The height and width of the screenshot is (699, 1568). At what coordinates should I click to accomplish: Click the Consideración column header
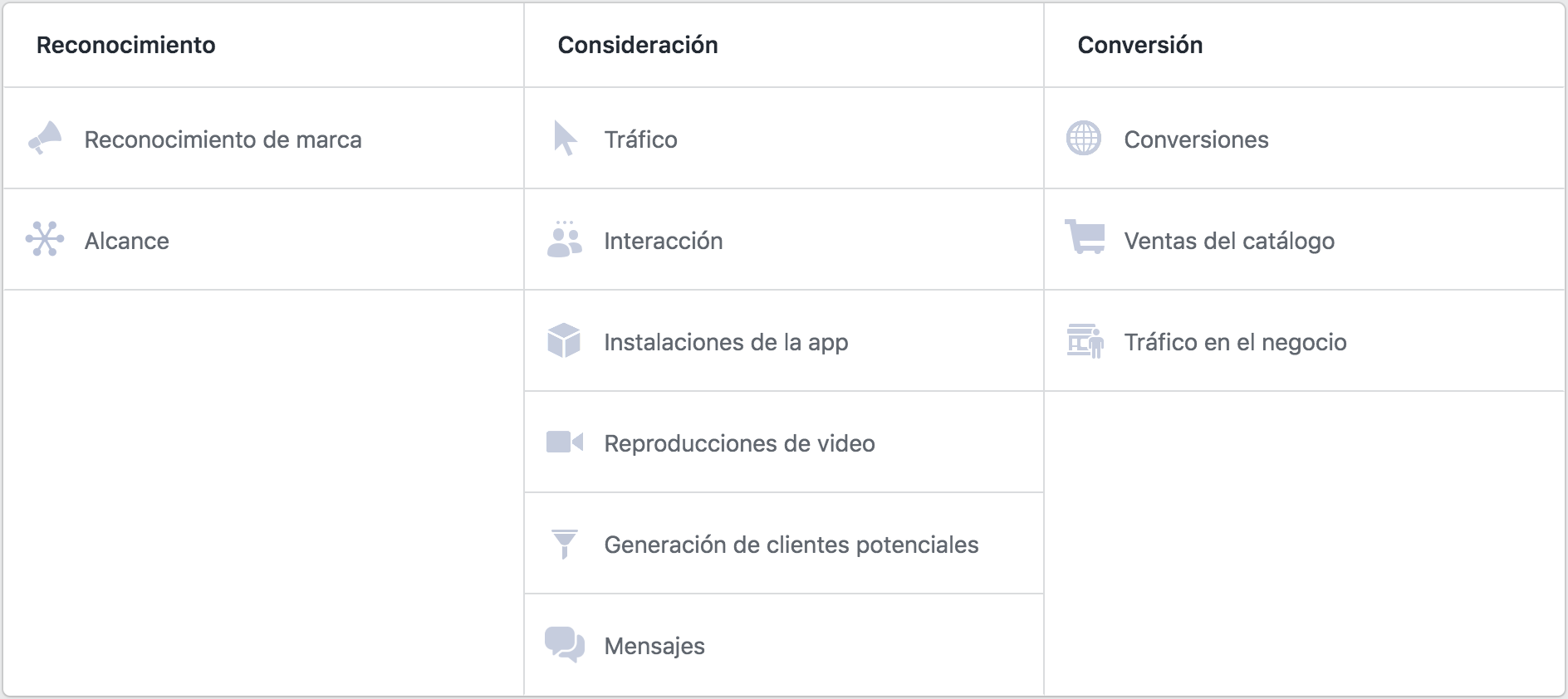pos(638,45)
